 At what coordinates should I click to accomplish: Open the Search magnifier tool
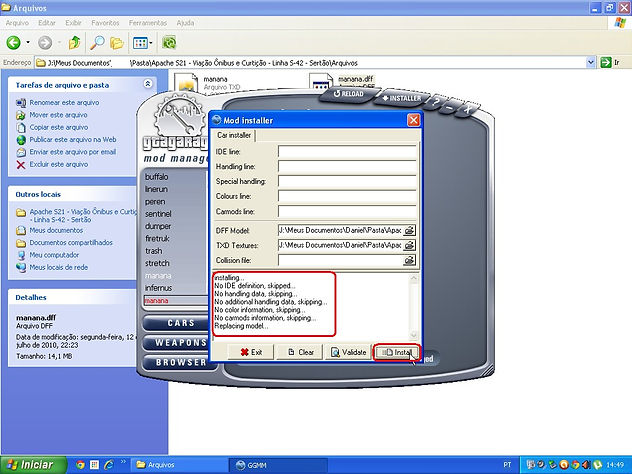click(97, 42)
